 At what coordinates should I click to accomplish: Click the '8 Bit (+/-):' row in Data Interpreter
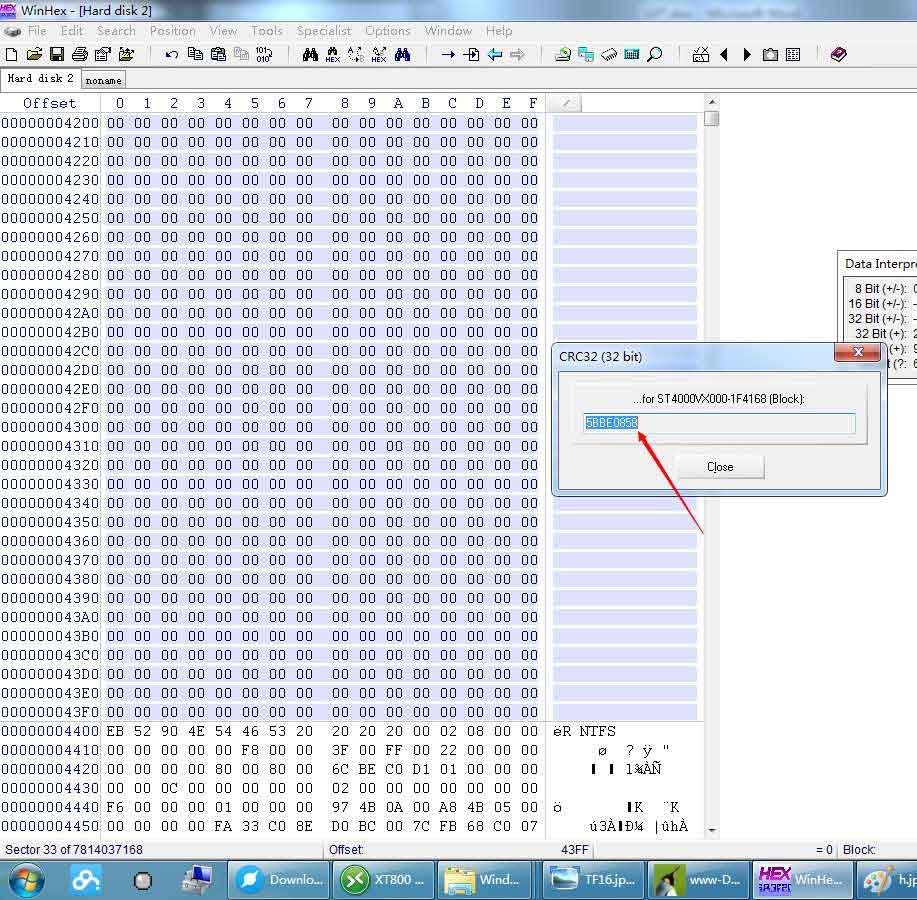(881, 289)
